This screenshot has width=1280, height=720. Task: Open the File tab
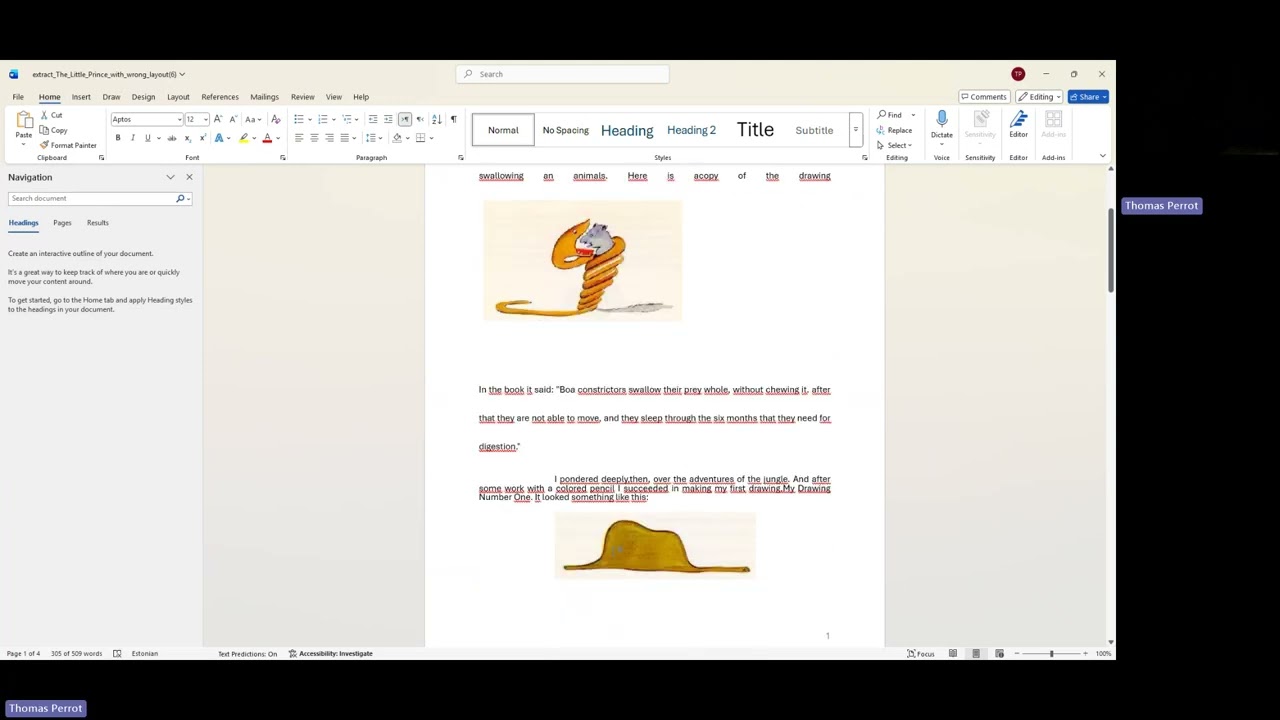pyautogui.click(x=18, y=97)
